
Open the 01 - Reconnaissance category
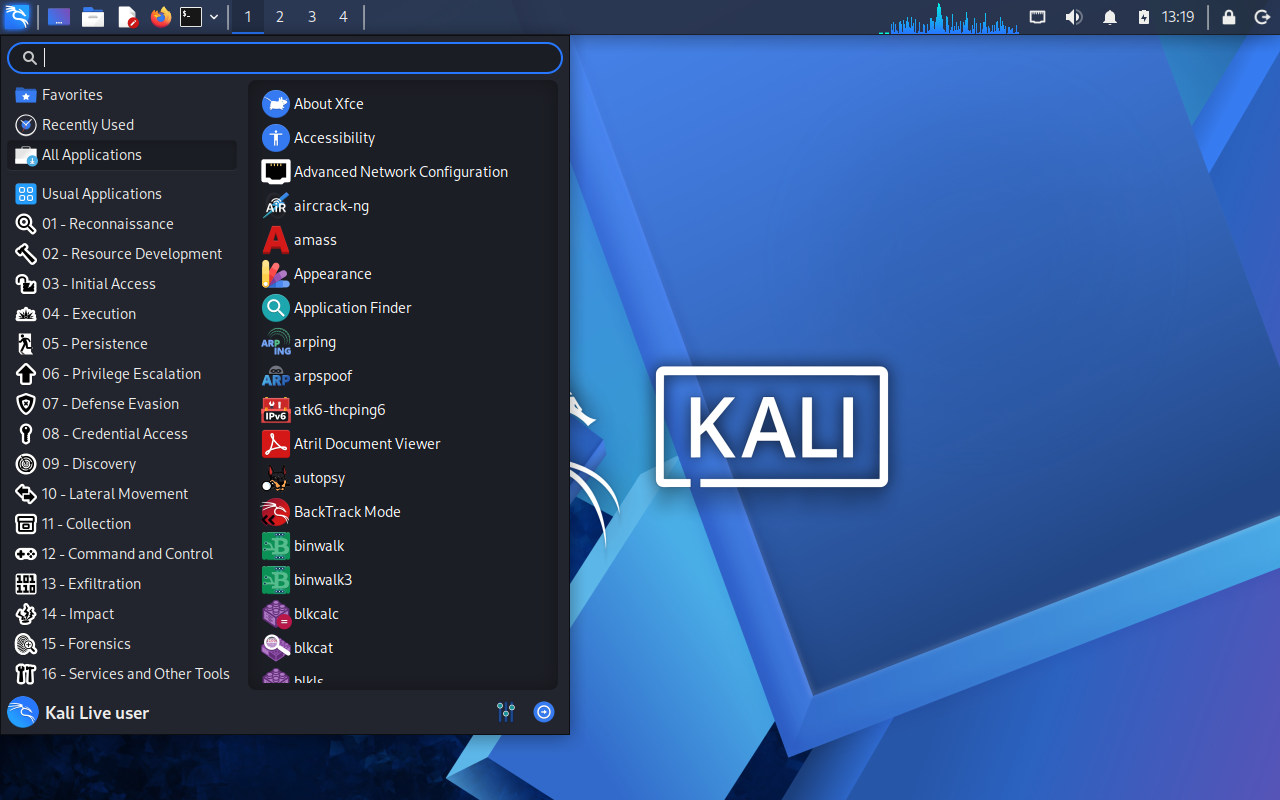point(122,224)
